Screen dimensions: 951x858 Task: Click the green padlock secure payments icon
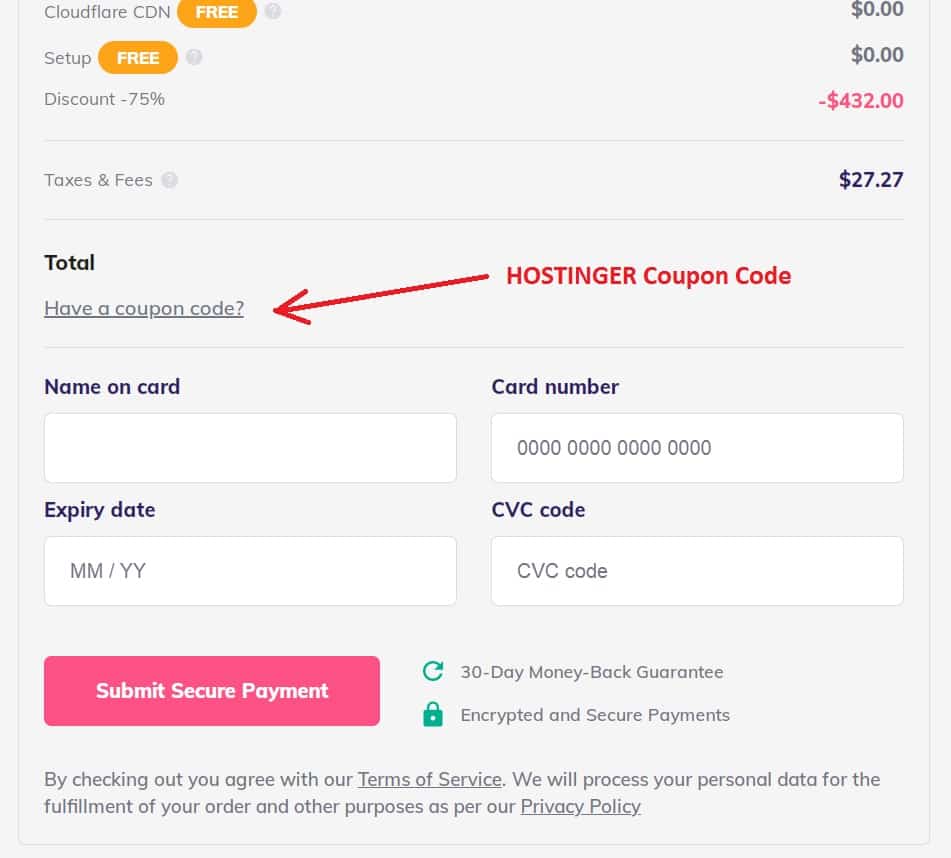(x=432, y=714)
